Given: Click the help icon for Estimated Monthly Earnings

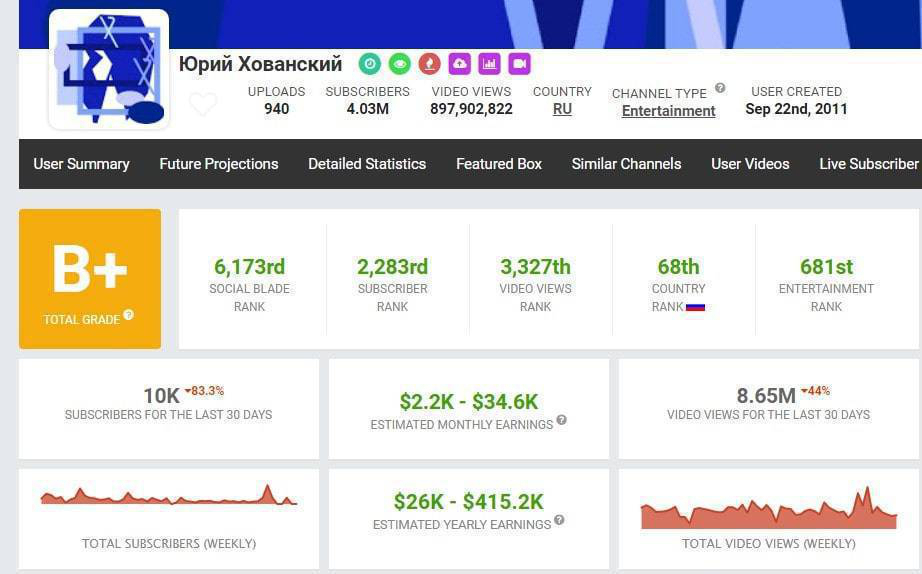Looking at the screenshot, I should click(x=561, y=420).
